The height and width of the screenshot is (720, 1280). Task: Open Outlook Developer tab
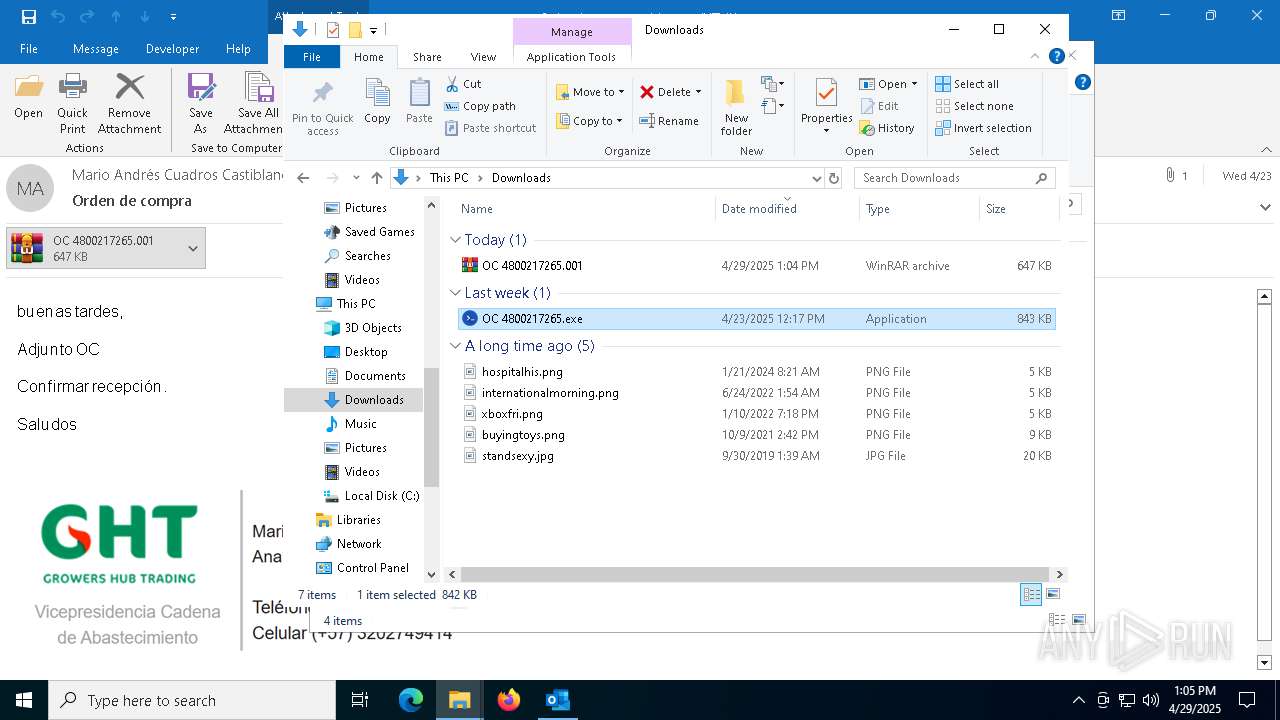(x=172, y=49)
